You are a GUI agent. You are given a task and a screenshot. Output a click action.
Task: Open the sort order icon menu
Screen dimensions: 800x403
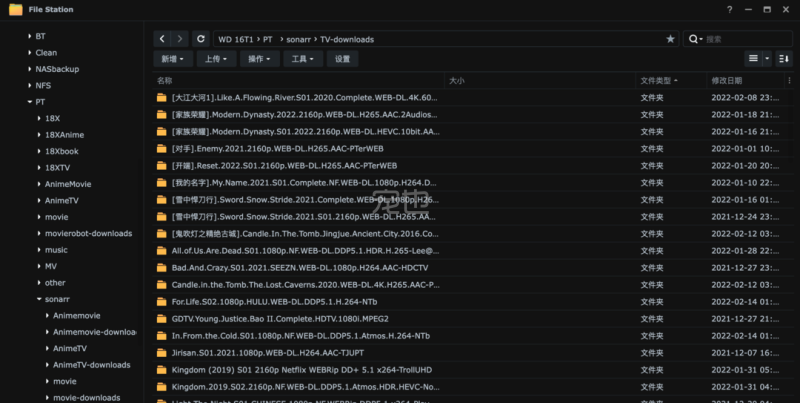tap(784, 59)
